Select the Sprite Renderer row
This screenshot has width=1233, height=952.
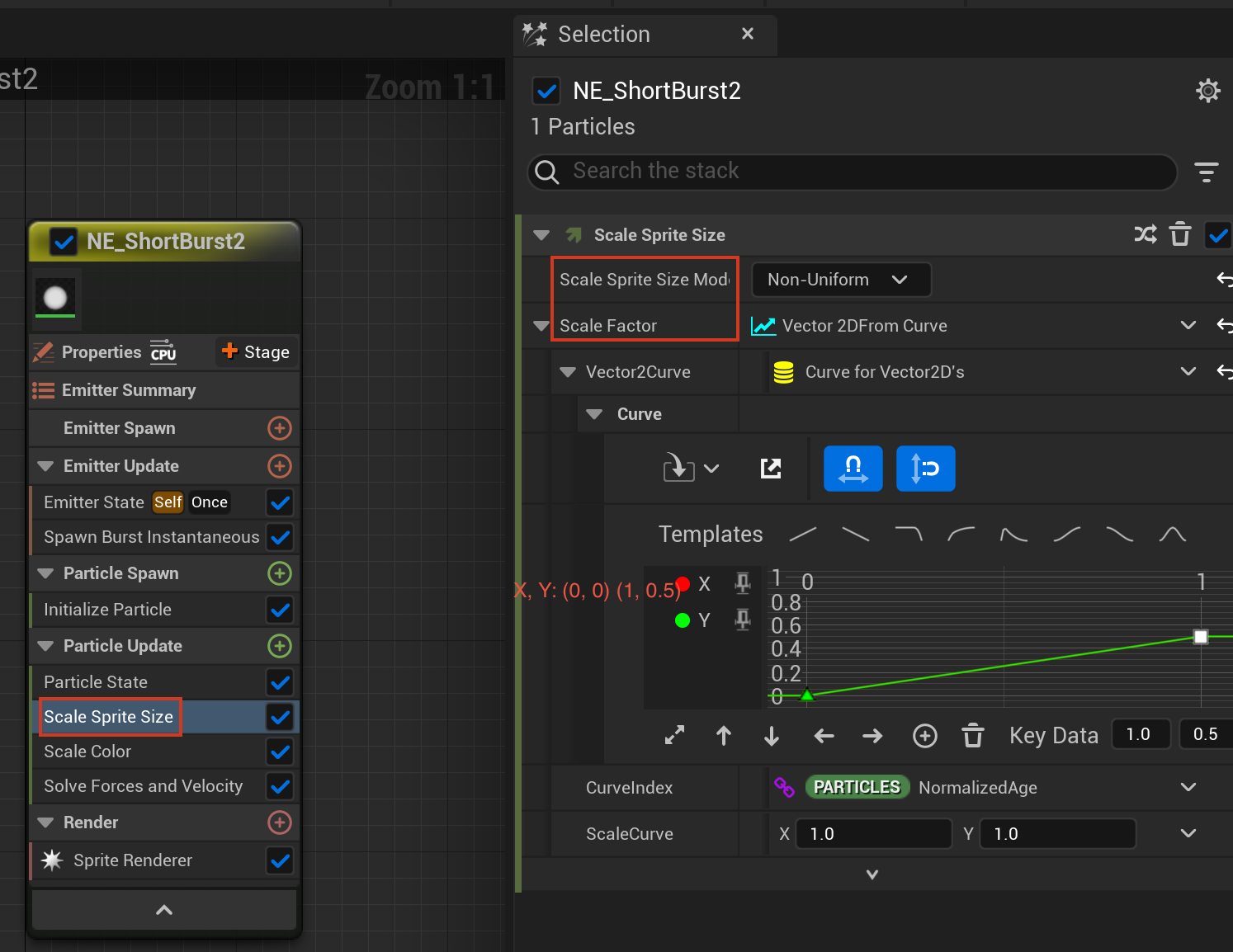(x=164, y=860)
